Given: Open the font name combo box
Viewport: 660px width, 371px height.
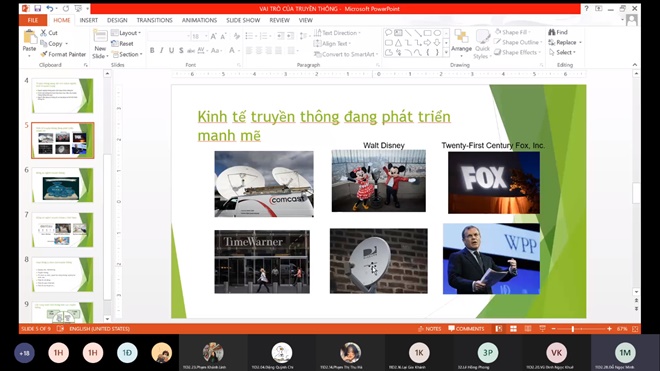Looking at the screenshot, I should 169,37.
